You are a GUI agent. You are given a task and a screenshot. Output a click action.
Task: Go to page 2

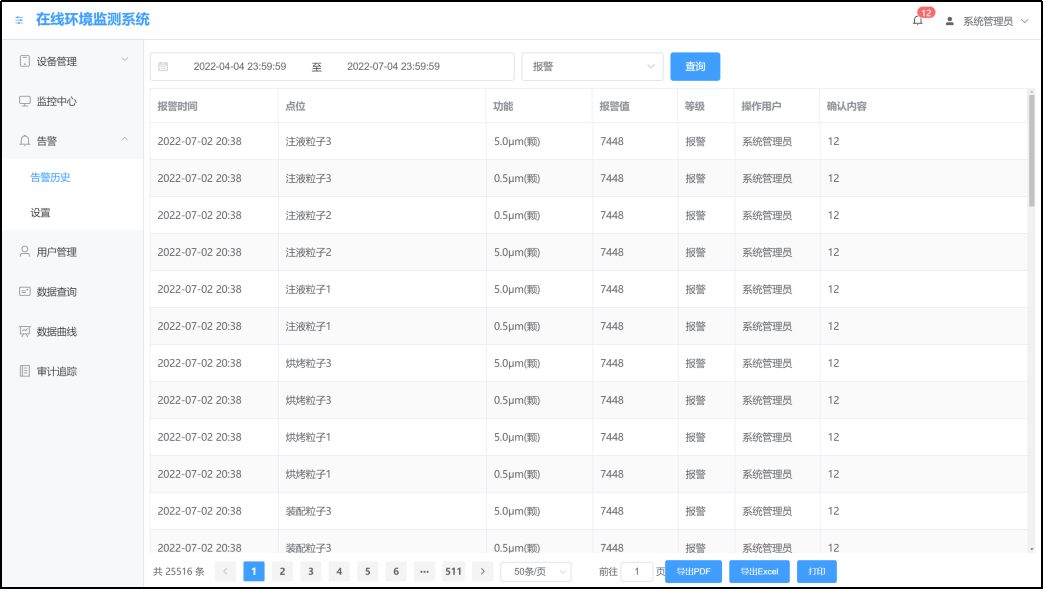coord(282,572)
